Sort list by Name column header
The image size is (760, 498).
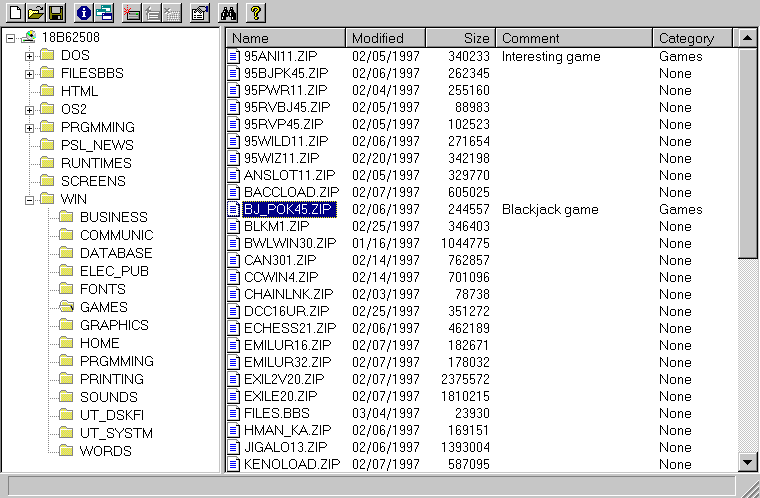(x=285, y=38)
